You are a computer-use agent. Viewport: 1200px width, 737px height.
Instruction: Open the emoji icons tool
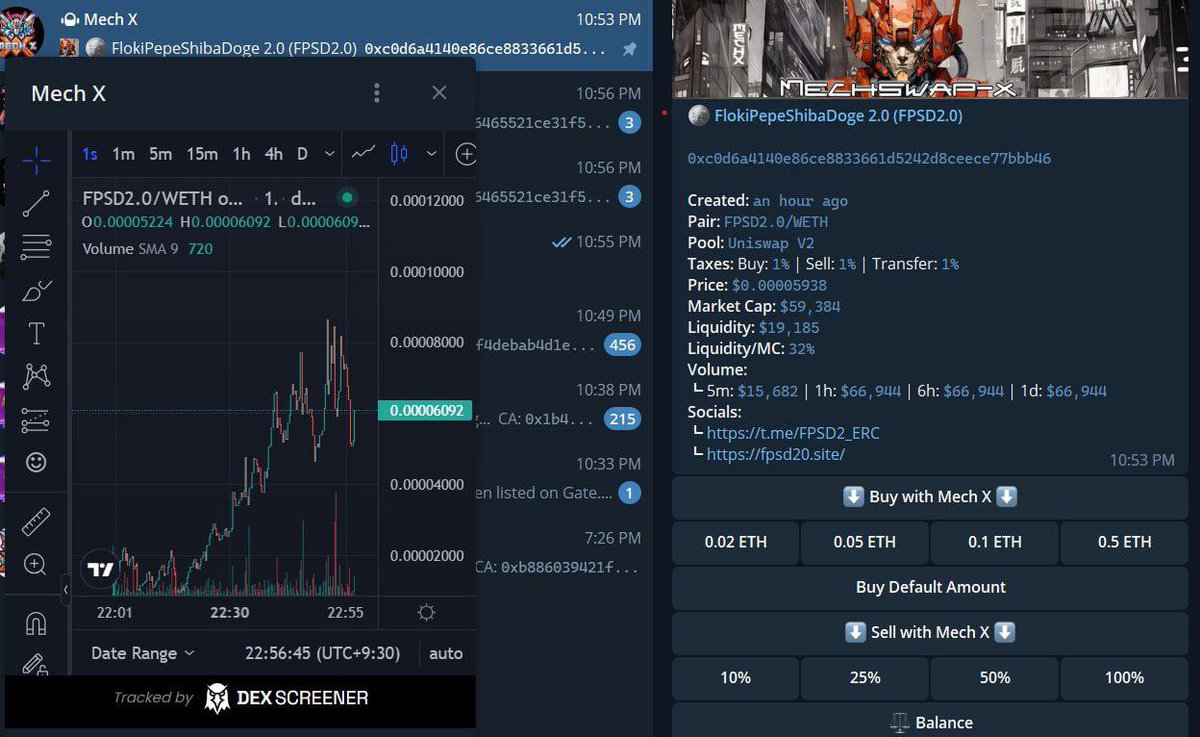pos(37,463)
